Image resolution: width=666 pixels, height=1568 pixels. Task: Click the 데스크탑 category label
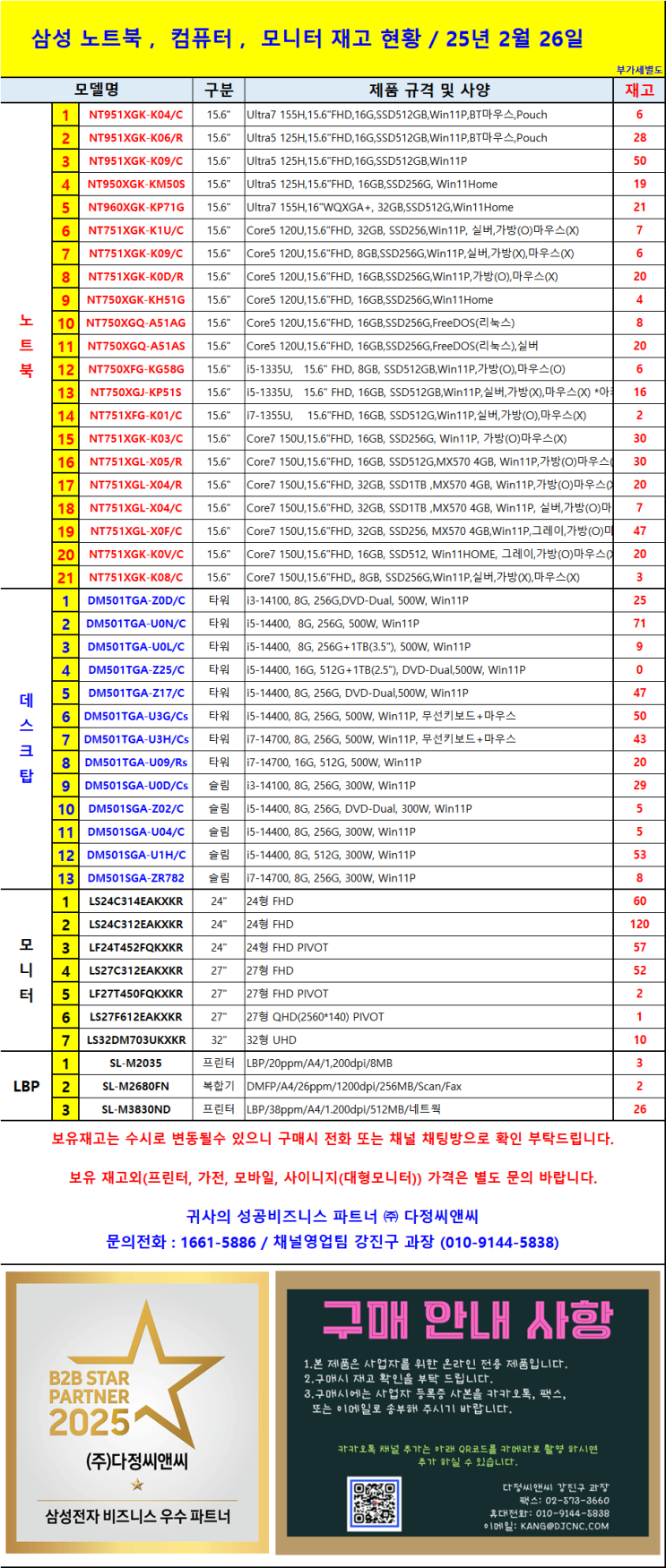click(x=26, y=738)
